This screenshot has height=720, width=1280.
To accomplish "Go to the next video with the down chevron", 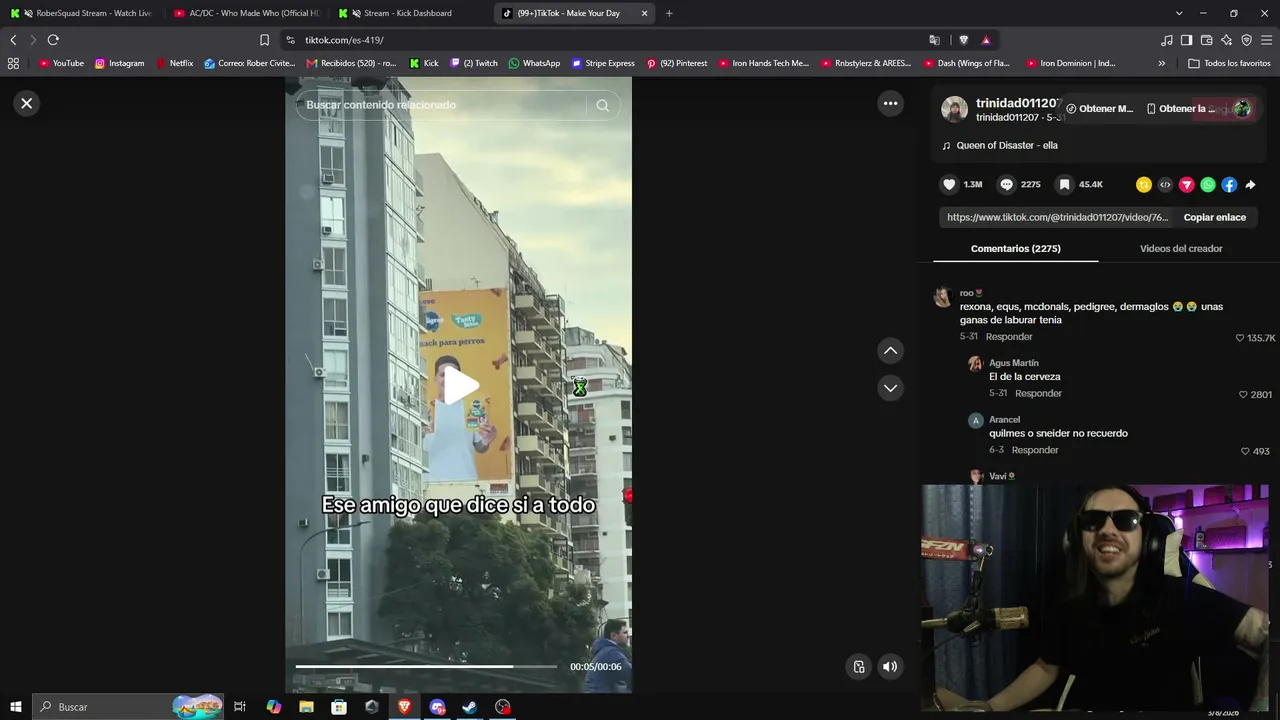I will click(890, 388).
